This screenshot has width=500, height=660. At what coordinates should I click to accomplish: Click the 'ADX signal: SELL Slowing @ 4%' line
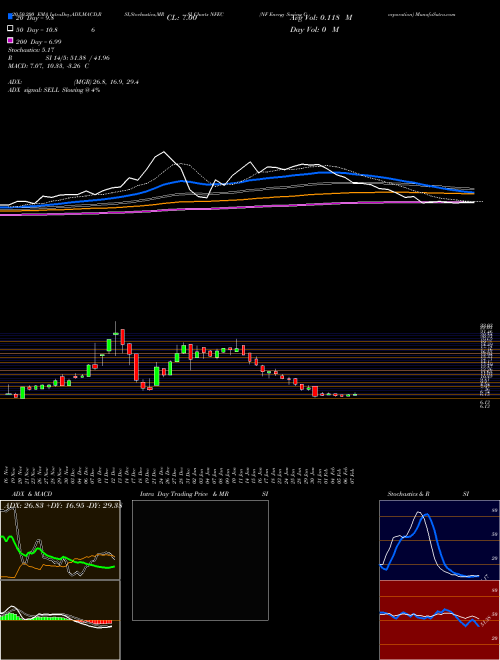tap(54, 90)
